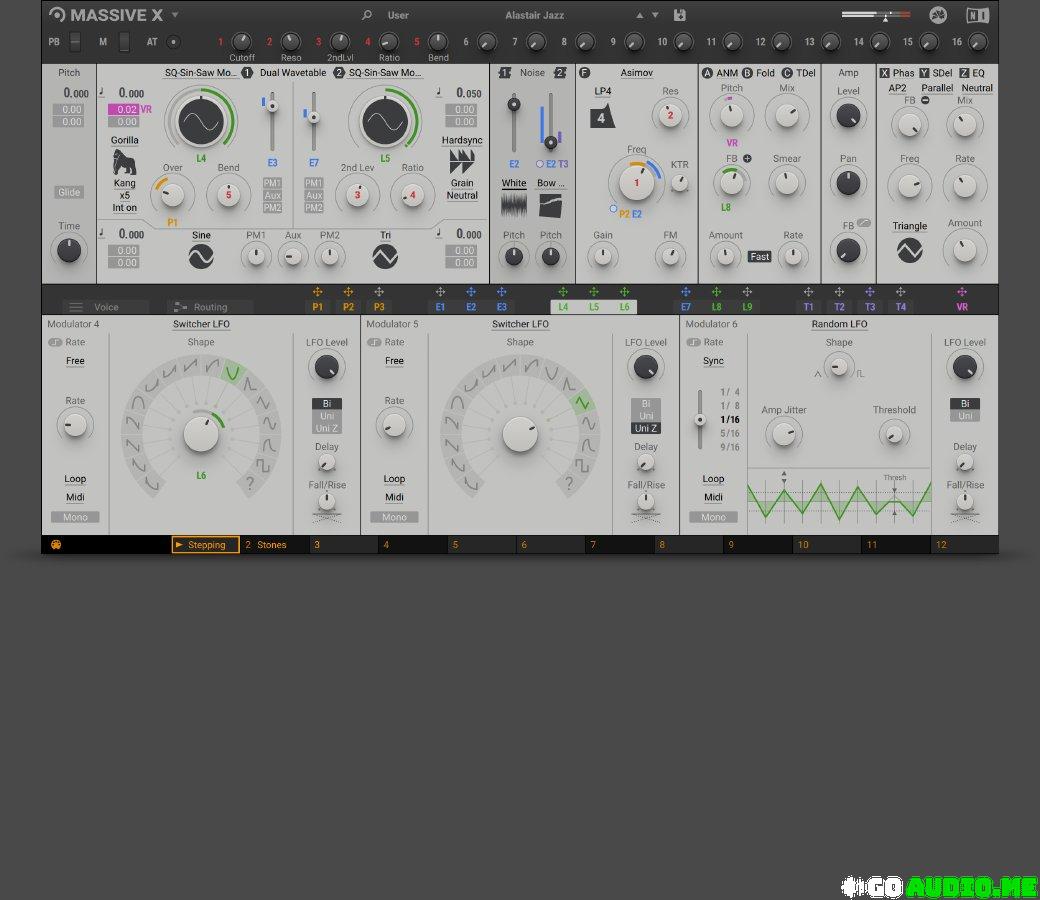Open the Asimov filter type menu
Screen dimensions: 1040x900
tap(637, 73)
